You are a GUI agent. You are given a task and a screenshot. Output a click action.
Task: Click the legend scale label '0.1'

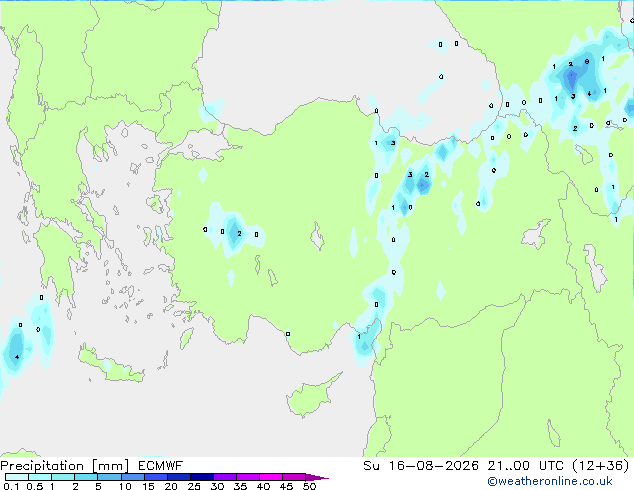pyautogui.click(x=11, y=486)
